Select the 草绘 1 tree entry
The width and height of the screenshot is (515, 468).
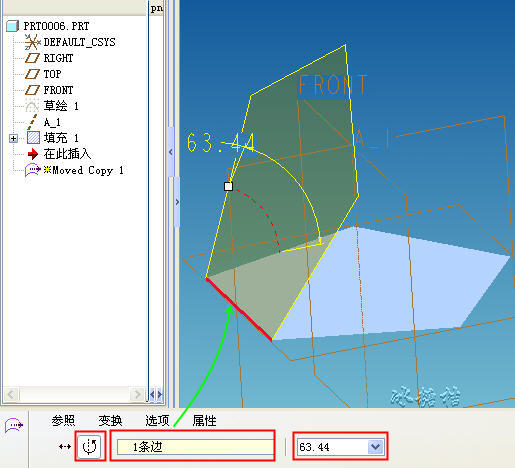click(61, 106)
